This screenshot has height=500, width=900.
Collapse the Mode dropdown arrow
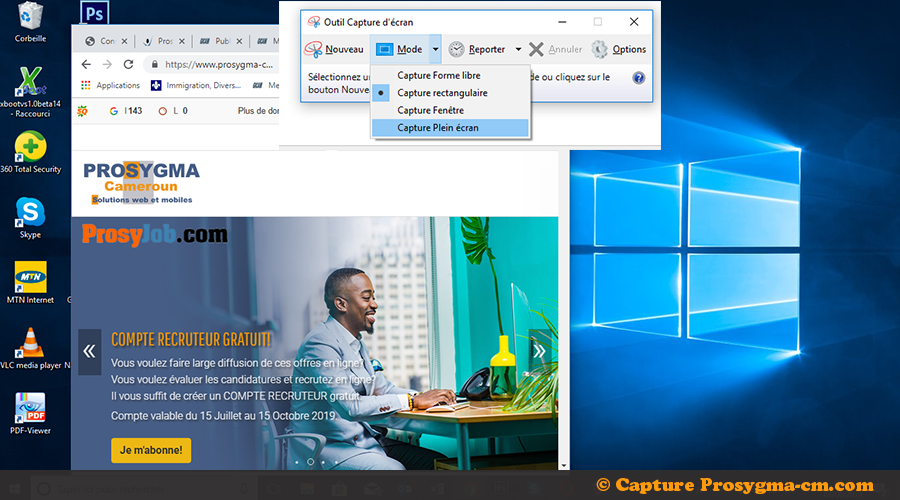click(436, 49)
